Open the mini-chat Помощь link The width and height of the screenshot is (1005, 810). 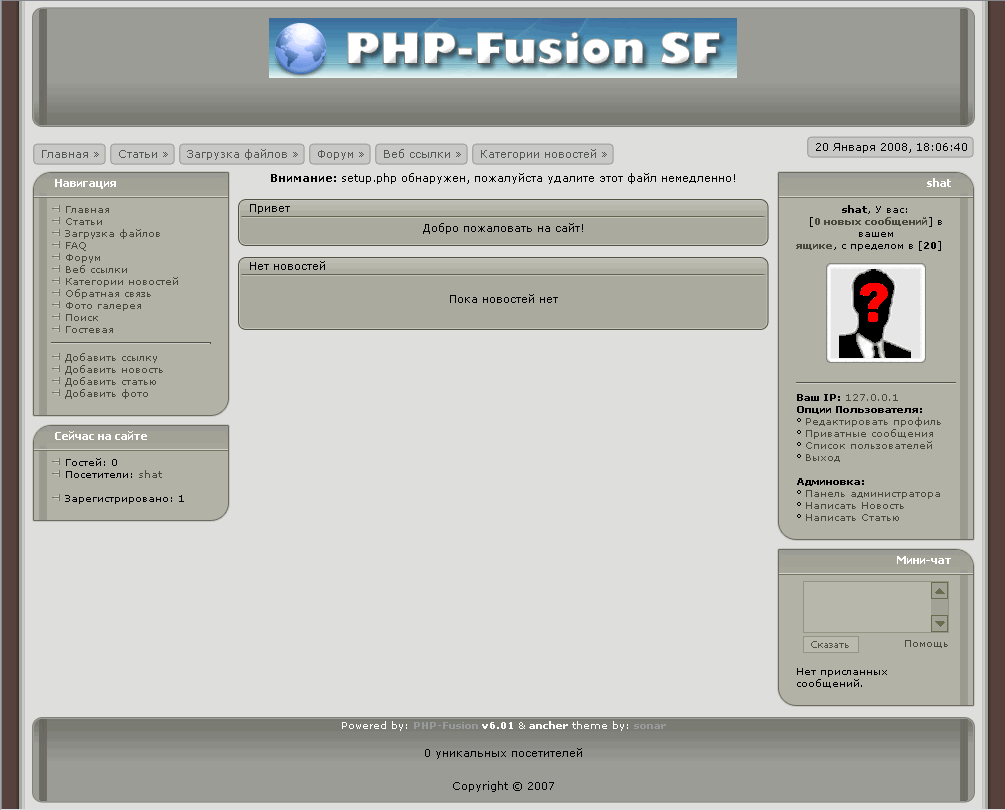pos(926,644)
